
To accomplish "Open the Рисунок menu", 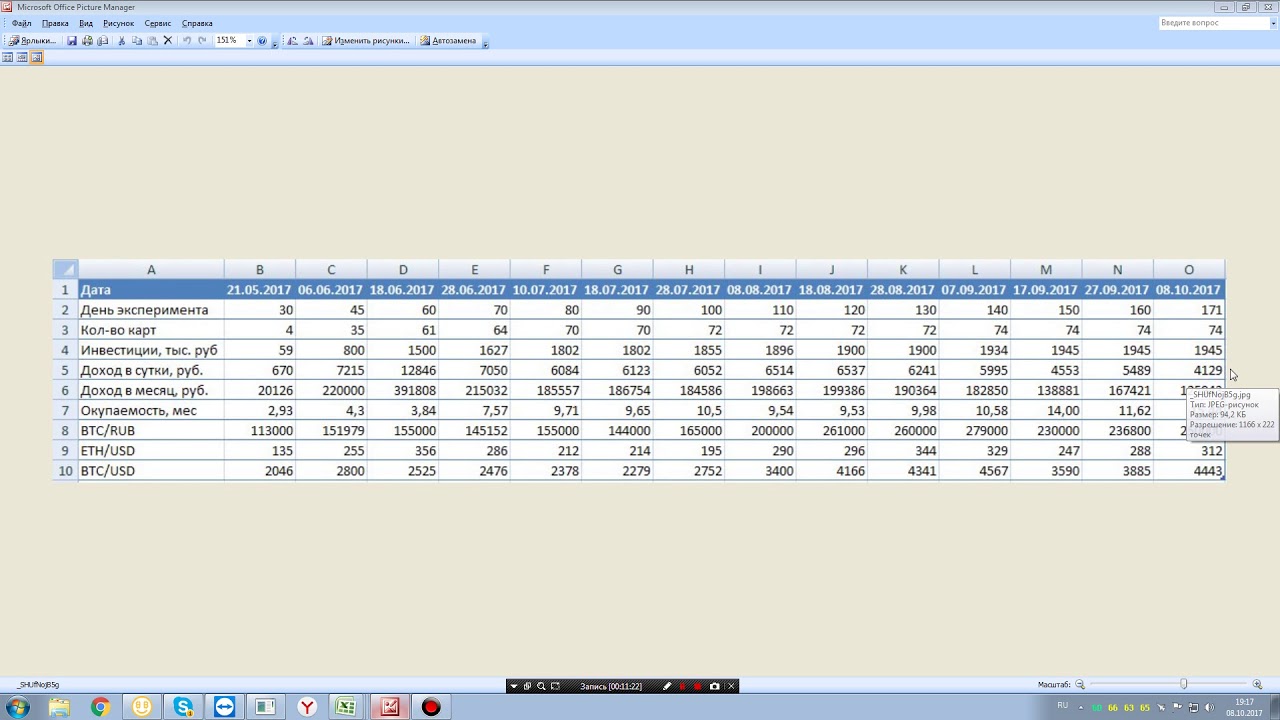I will point(118,23).
